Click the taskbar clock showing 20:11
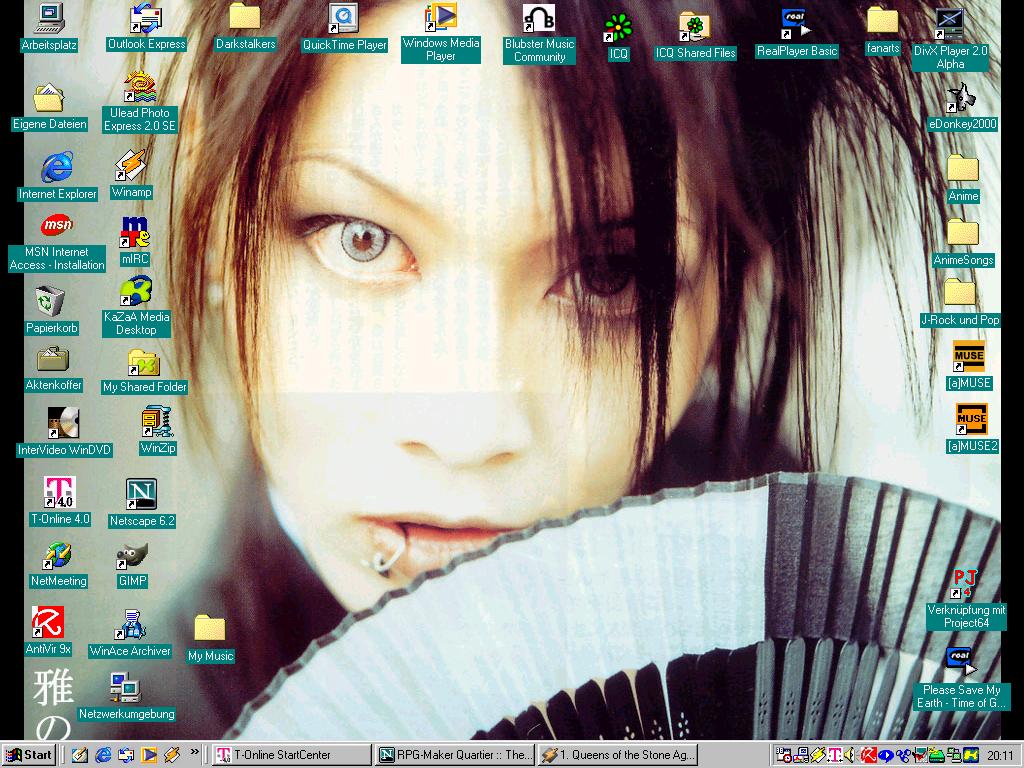Image resolution: width=1024 pixels, height=768 pixels. pos(1000,755)
